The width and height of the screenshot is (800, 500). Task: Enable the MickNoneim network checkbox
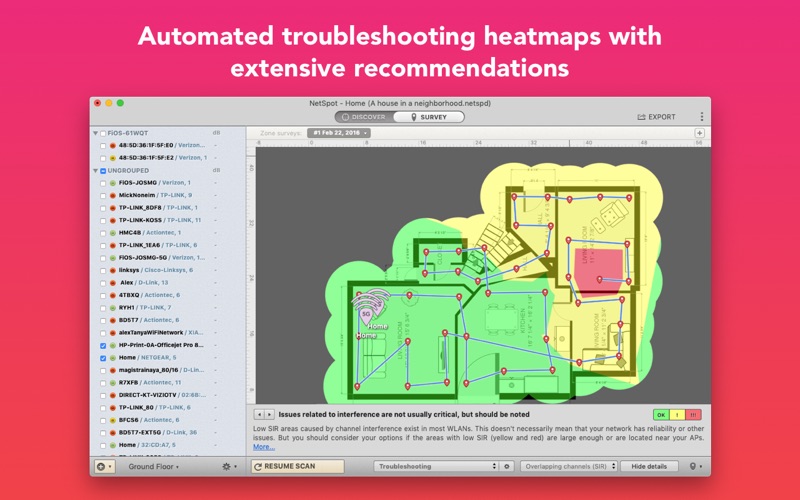(104, 195)
